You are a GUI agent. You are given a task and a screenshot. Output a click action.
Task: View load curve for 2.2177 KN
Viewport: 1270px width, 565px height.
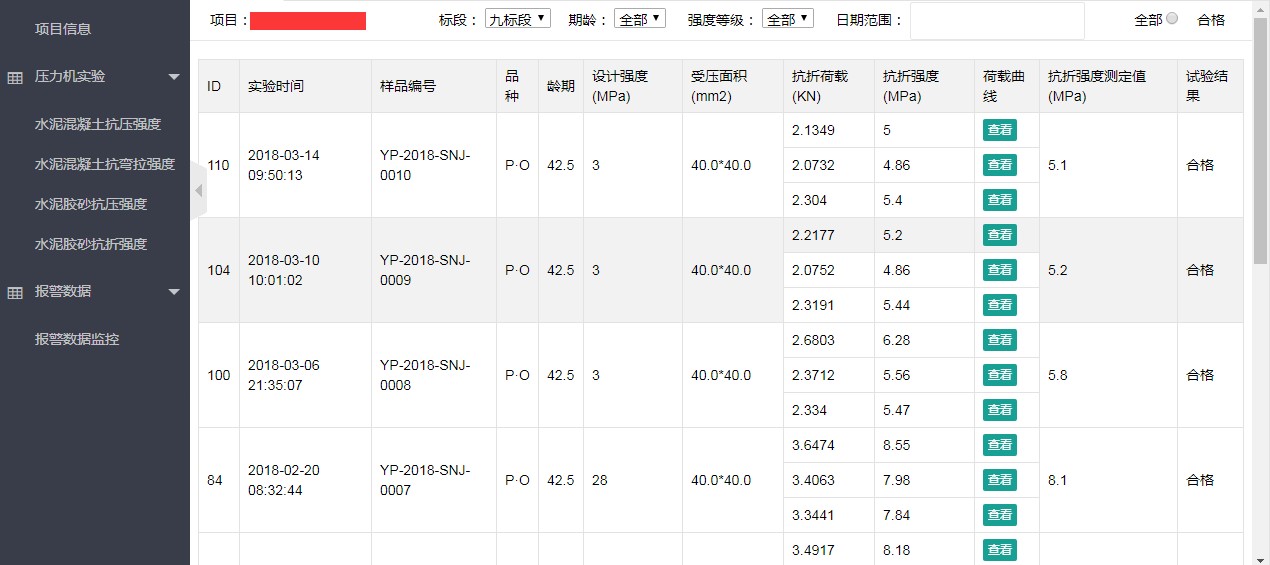[1000, 235]
